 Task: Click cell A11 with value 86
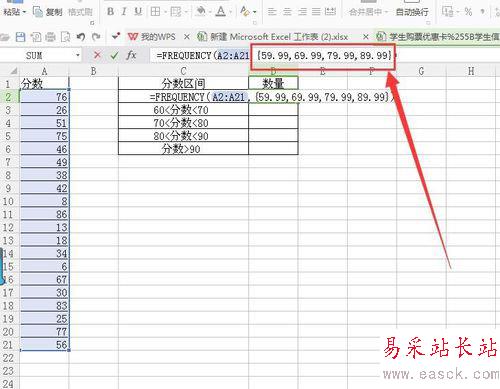click(44, 214)
